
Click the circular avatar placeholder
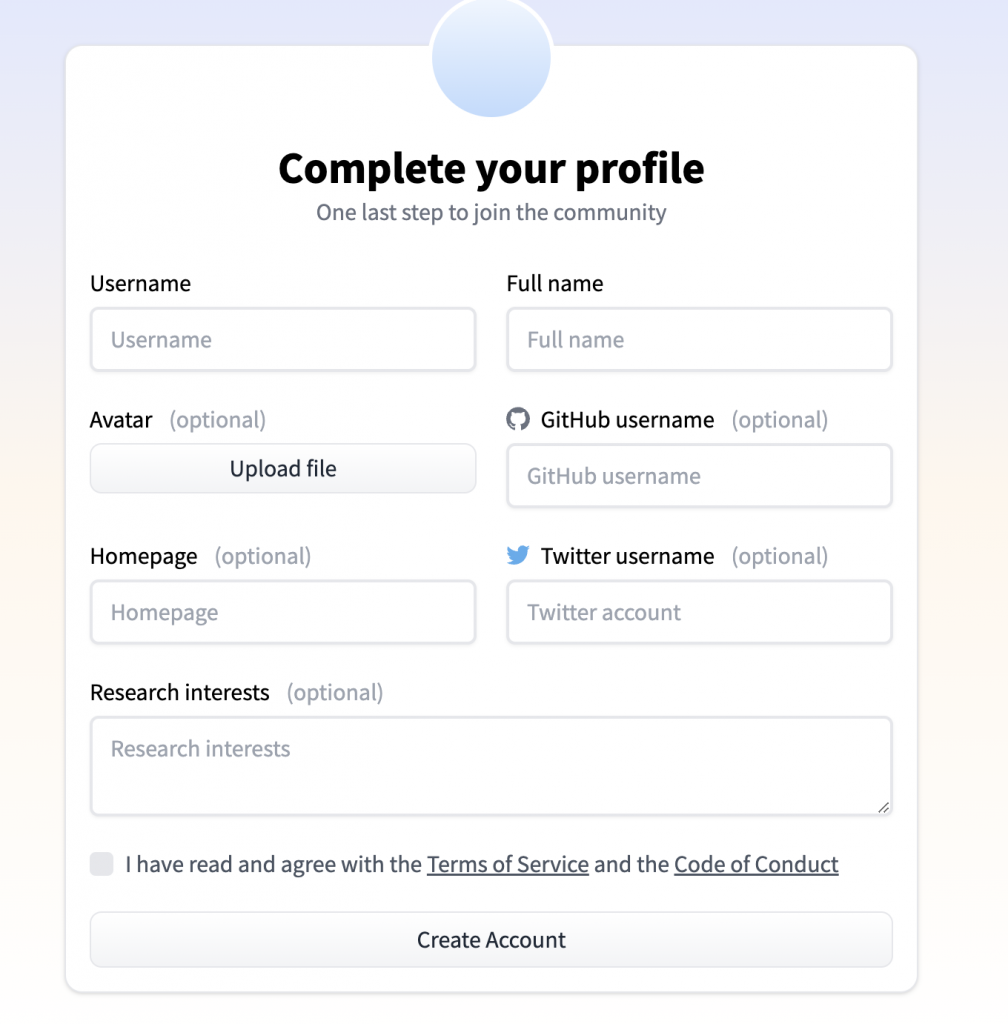tap(491, 55)
